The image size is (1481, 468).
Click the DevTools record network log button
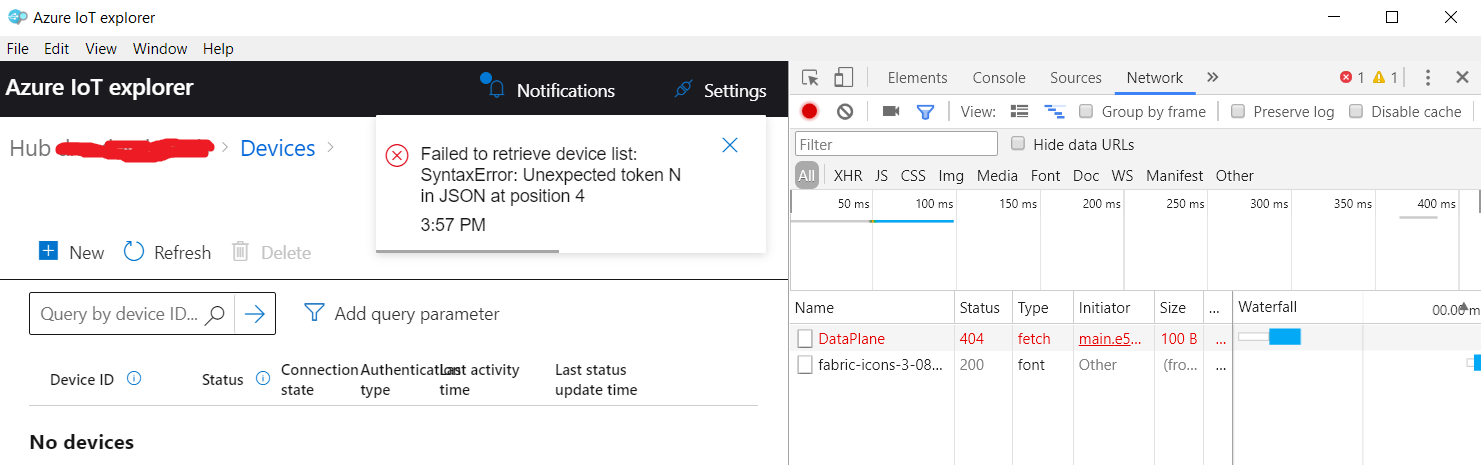click(x=809, y=112)
